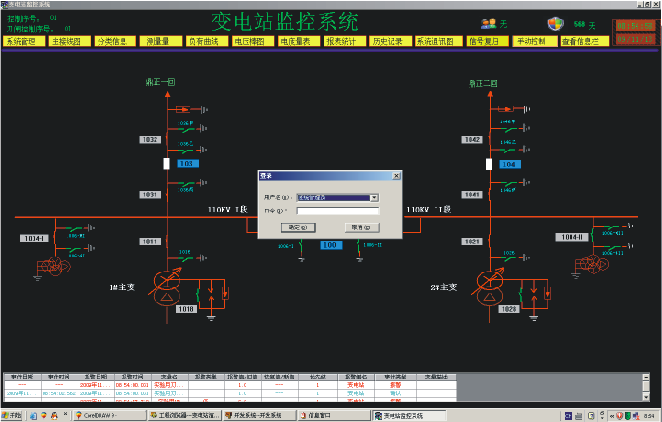Click the security shield icon in header
The width and height of the screenshot is (662, 422).
[556, 23]
